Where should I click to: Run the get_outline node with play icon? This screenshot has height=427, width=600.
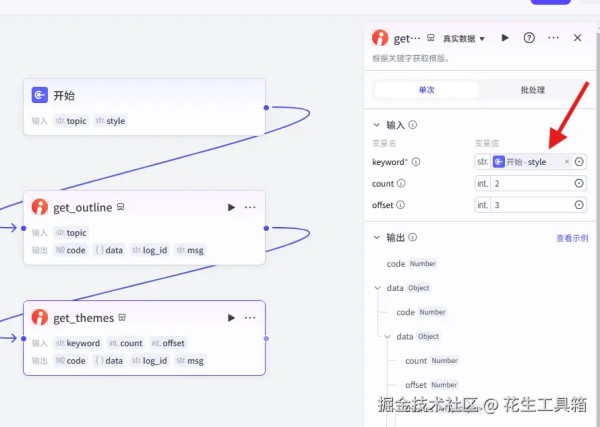(231, 207)
